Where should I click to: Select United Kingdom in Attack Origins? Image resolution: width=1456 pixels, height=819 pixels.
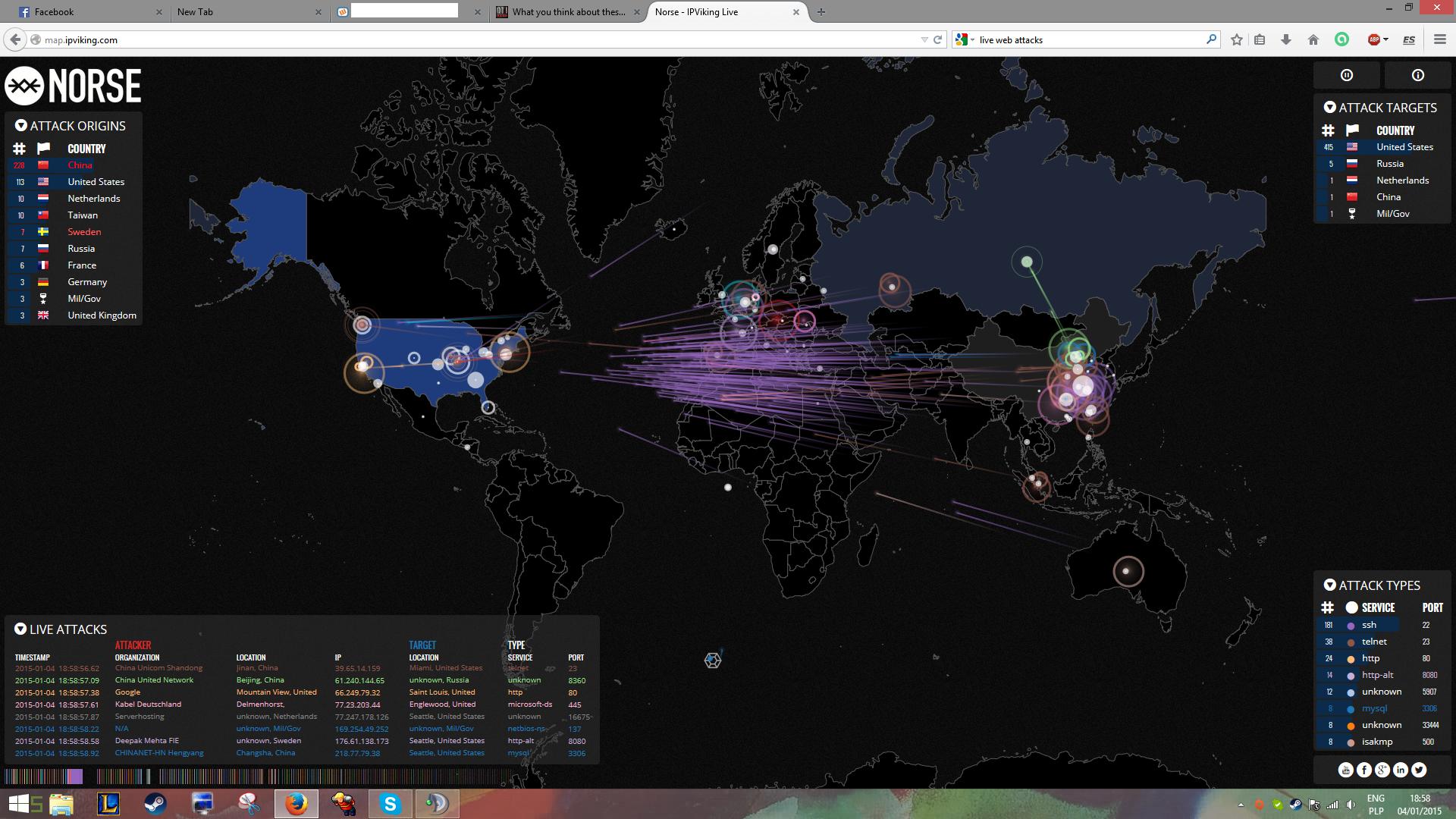pos(74,315)
